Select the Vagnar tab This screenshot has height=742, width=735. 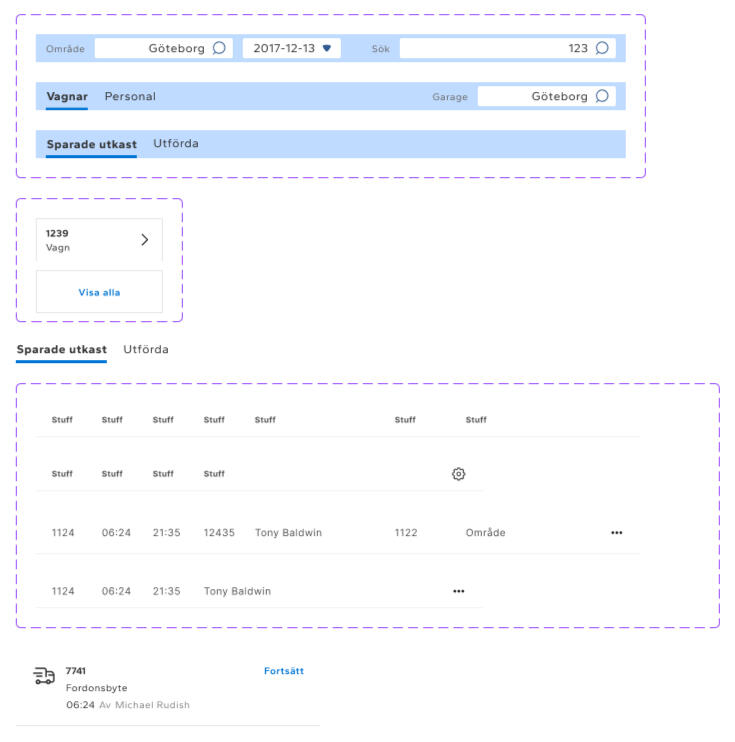(67, 97)
